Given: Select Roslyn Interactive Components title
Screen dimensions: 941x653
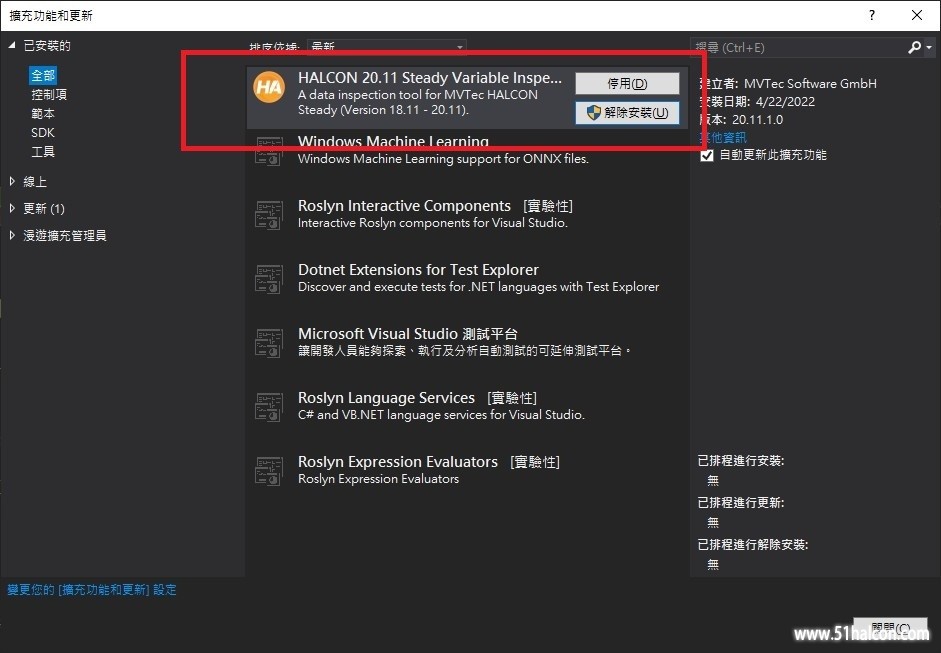Looking at the screenshot, I should coord(404,206).
